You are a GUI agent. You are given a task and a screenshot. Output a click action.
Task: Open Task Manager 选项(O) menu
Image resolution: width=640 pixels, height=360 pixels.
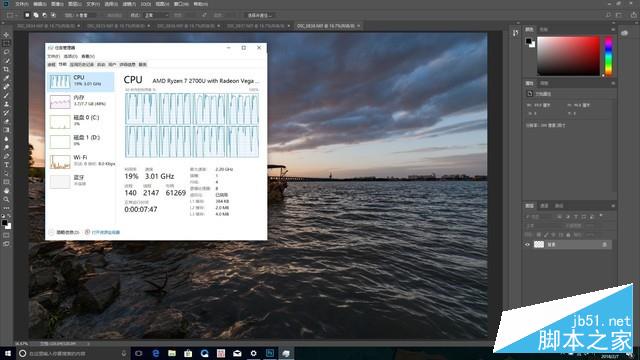[x=70, y=56]
